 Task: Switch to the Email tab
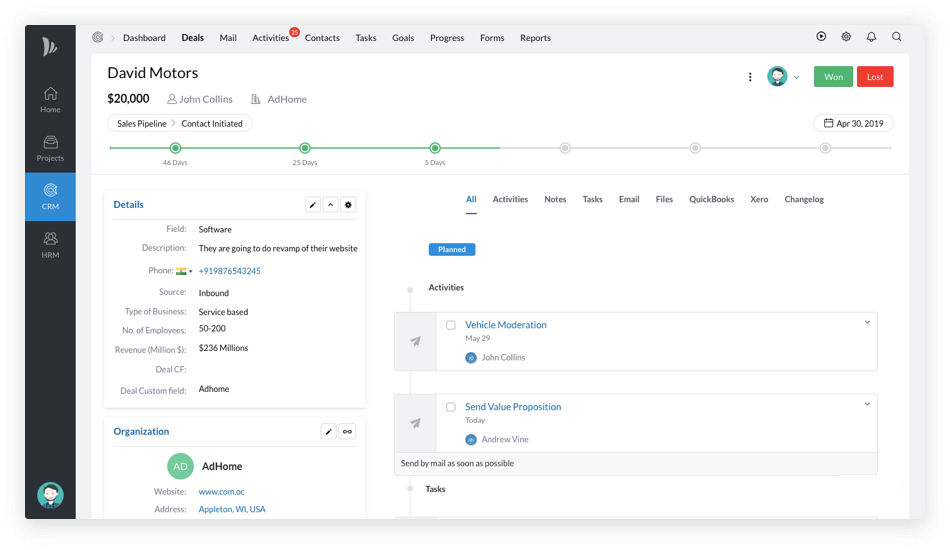coord(629,199)
